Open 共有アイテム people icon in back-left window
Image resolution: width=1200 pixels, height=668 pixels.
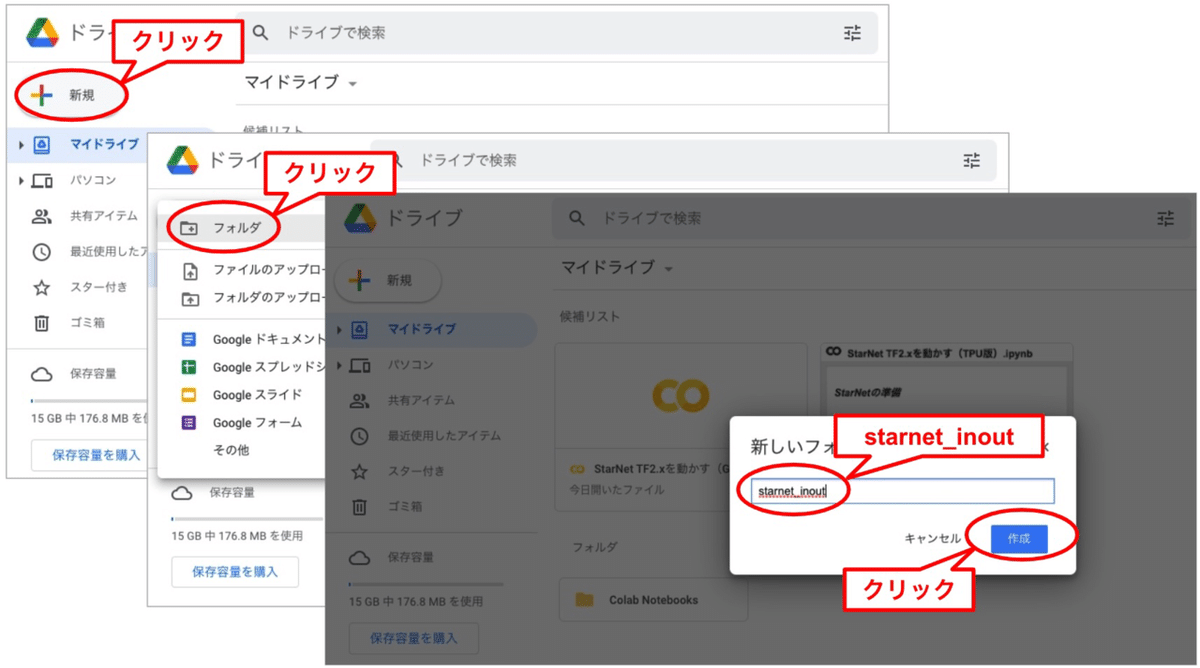tap(42, 217)
